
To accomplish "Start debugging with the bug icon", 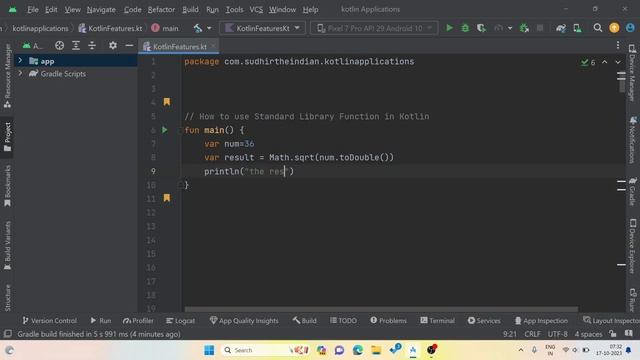I will pyautogui.click(x=465, y=28).
